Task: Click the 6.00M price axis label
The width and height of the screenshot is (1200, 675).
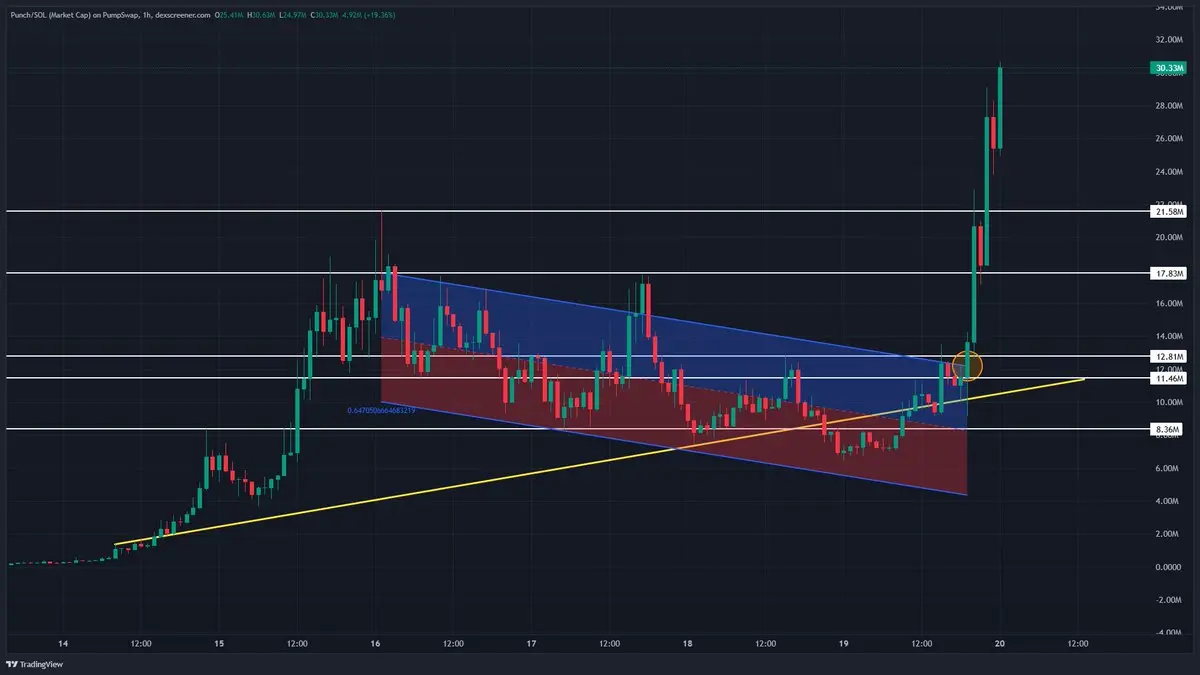Action: (1168, 469)
